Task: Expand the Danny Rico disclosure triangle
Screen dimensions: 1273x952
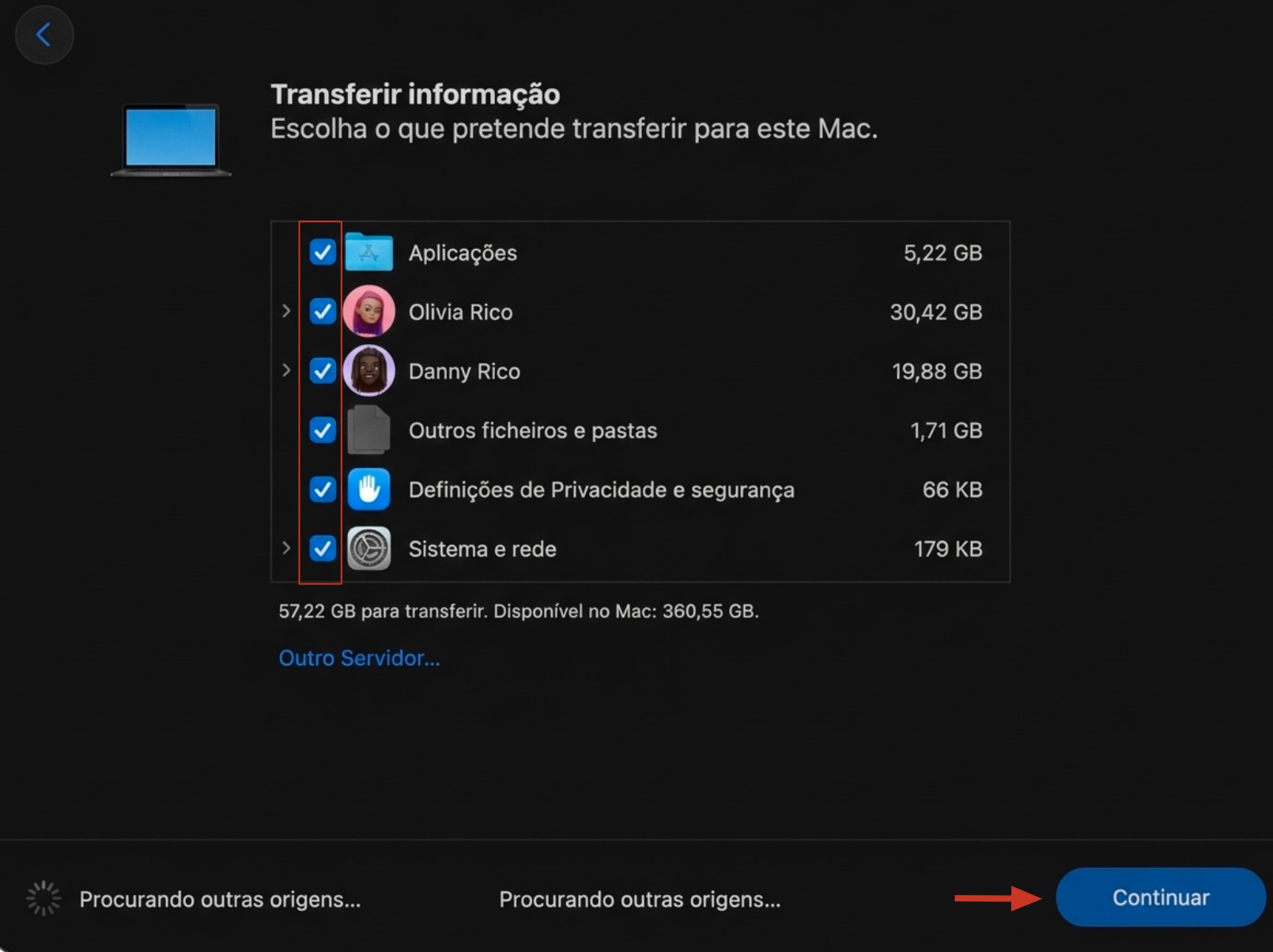Action: (x=286, y=371)
